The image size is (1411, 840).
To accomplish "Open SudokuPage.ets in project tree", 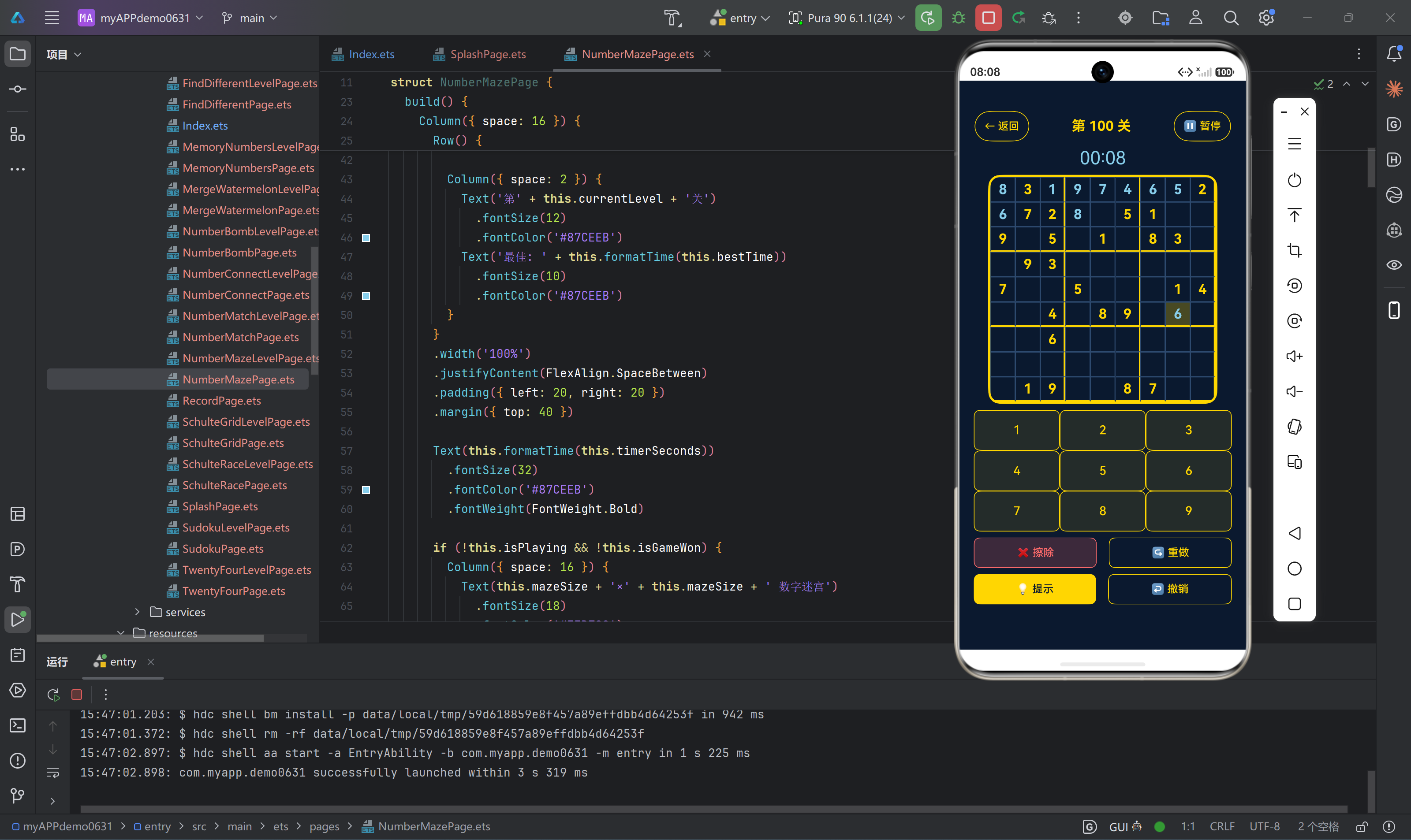I will 223,549.
